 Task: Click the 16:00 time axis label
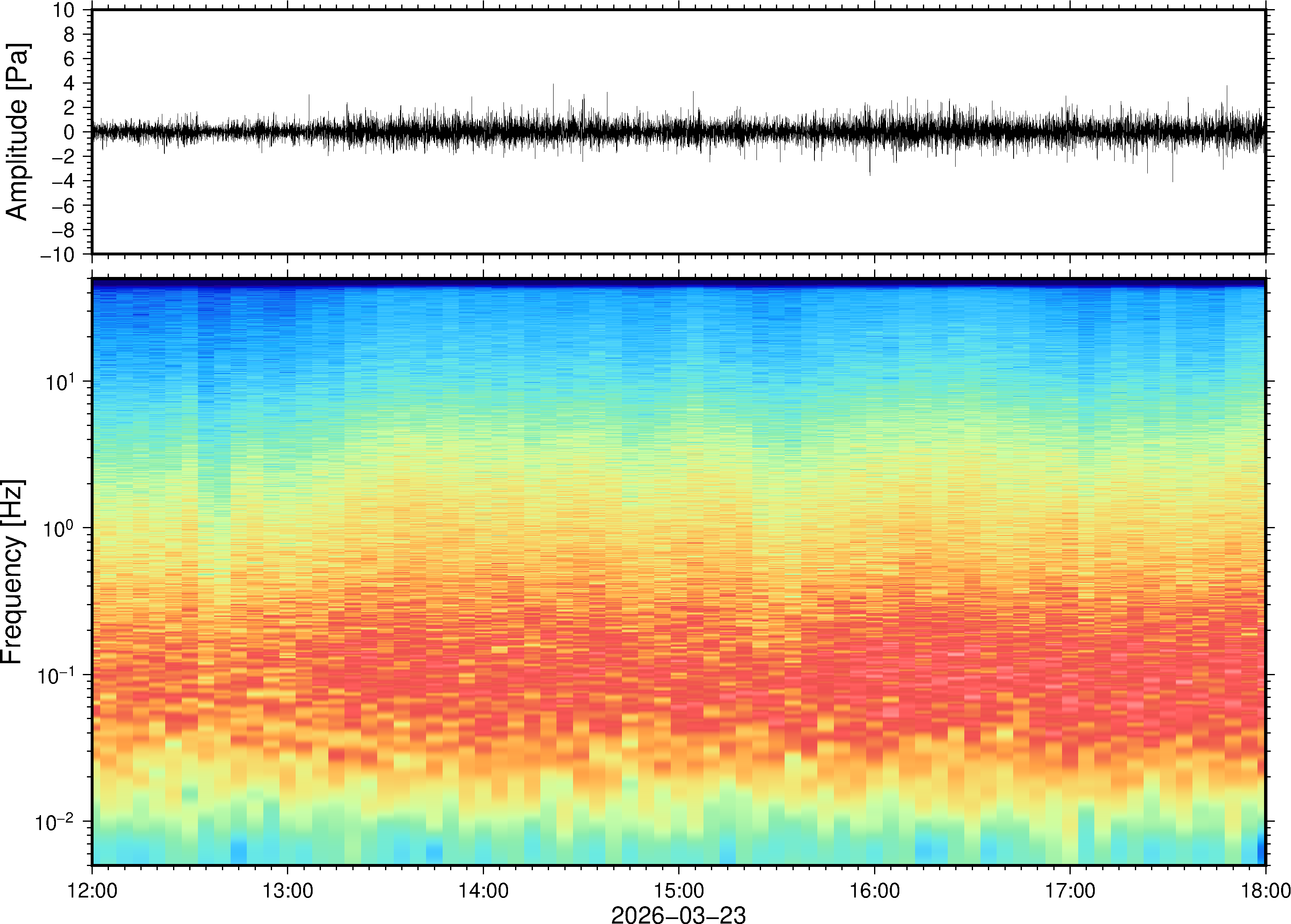[874, 890]
